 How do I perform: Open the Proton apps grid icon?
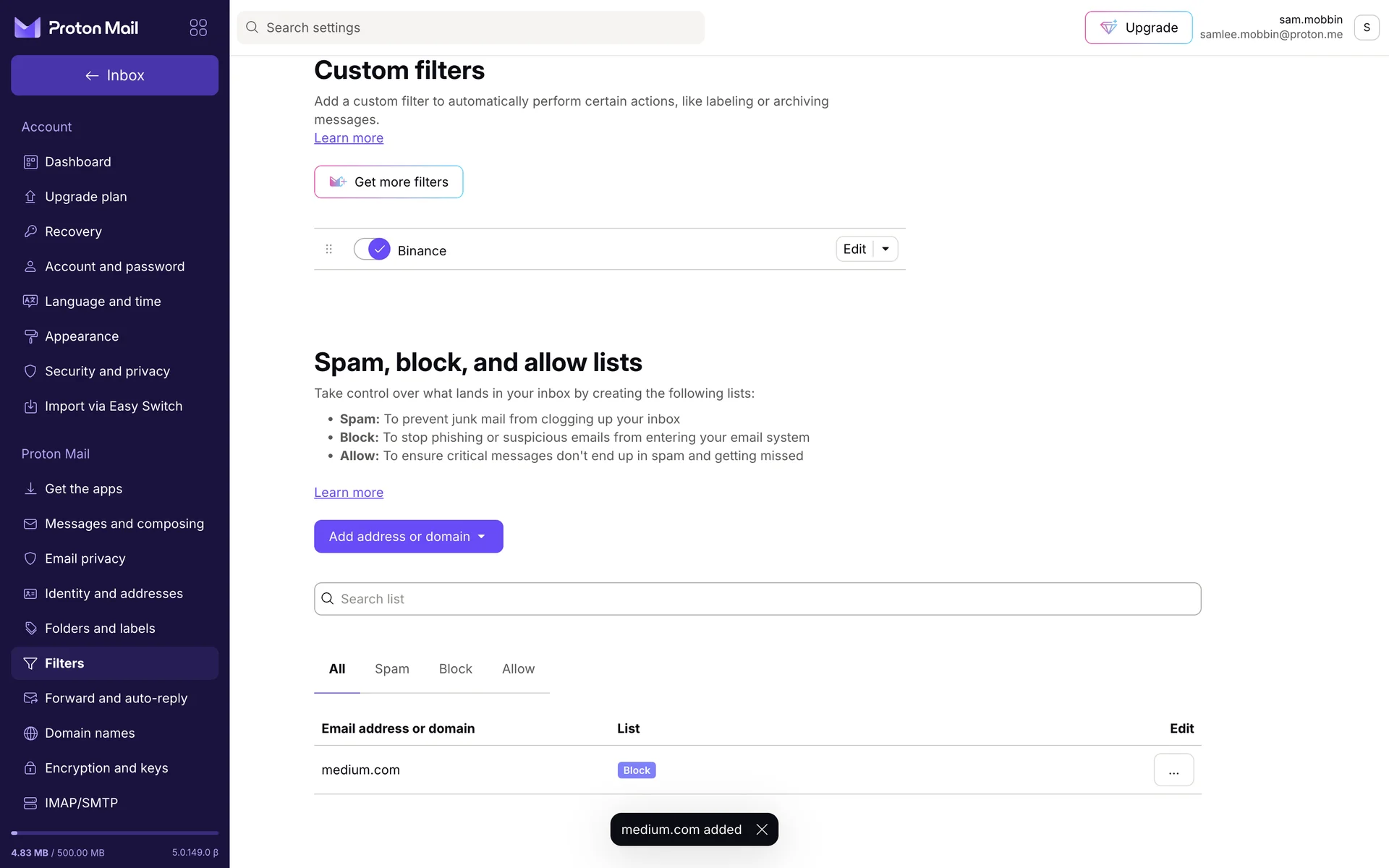198,27
